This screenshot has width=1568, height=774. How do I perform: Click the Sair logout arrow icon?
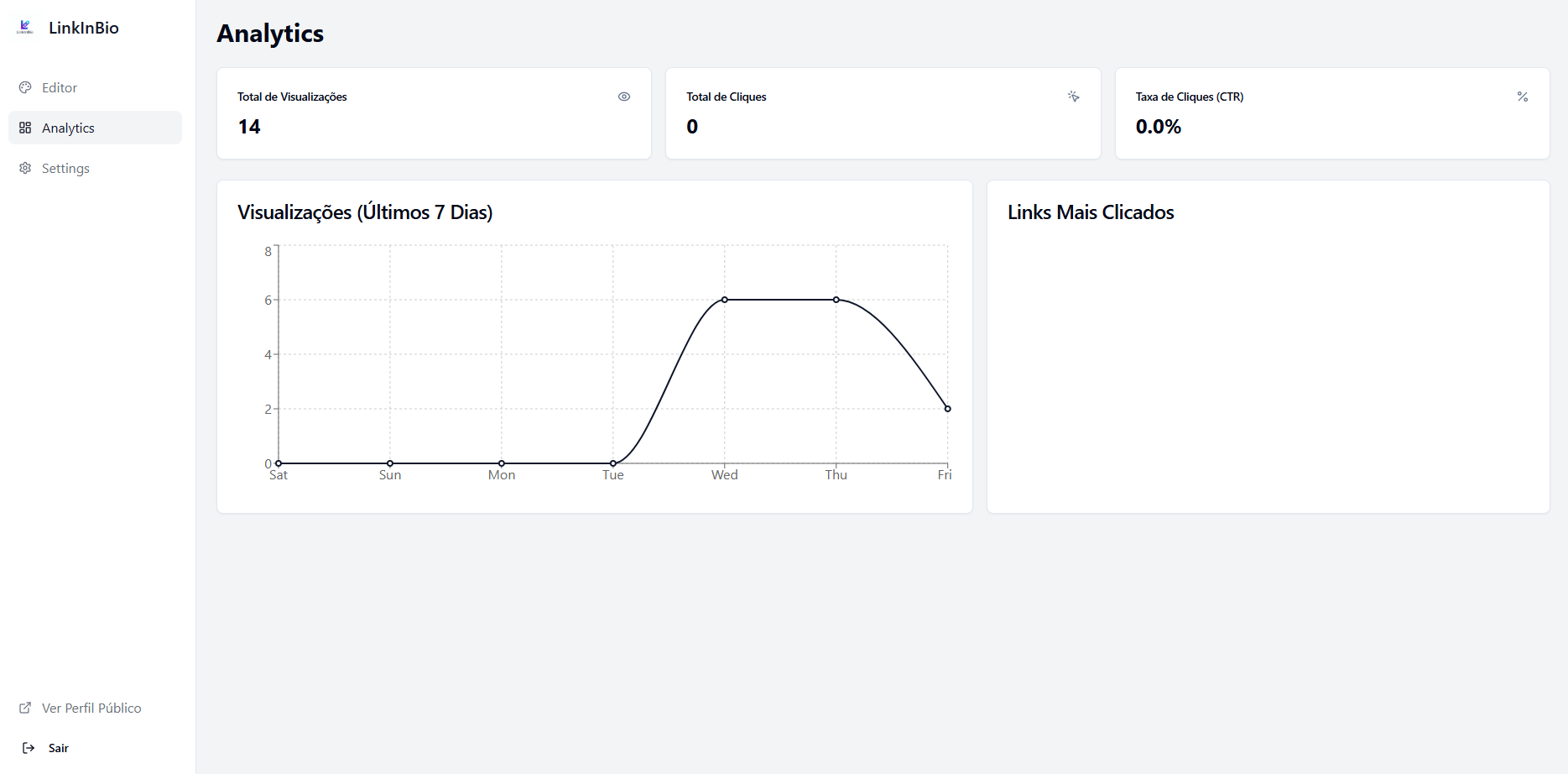click(x=29, y=748)
